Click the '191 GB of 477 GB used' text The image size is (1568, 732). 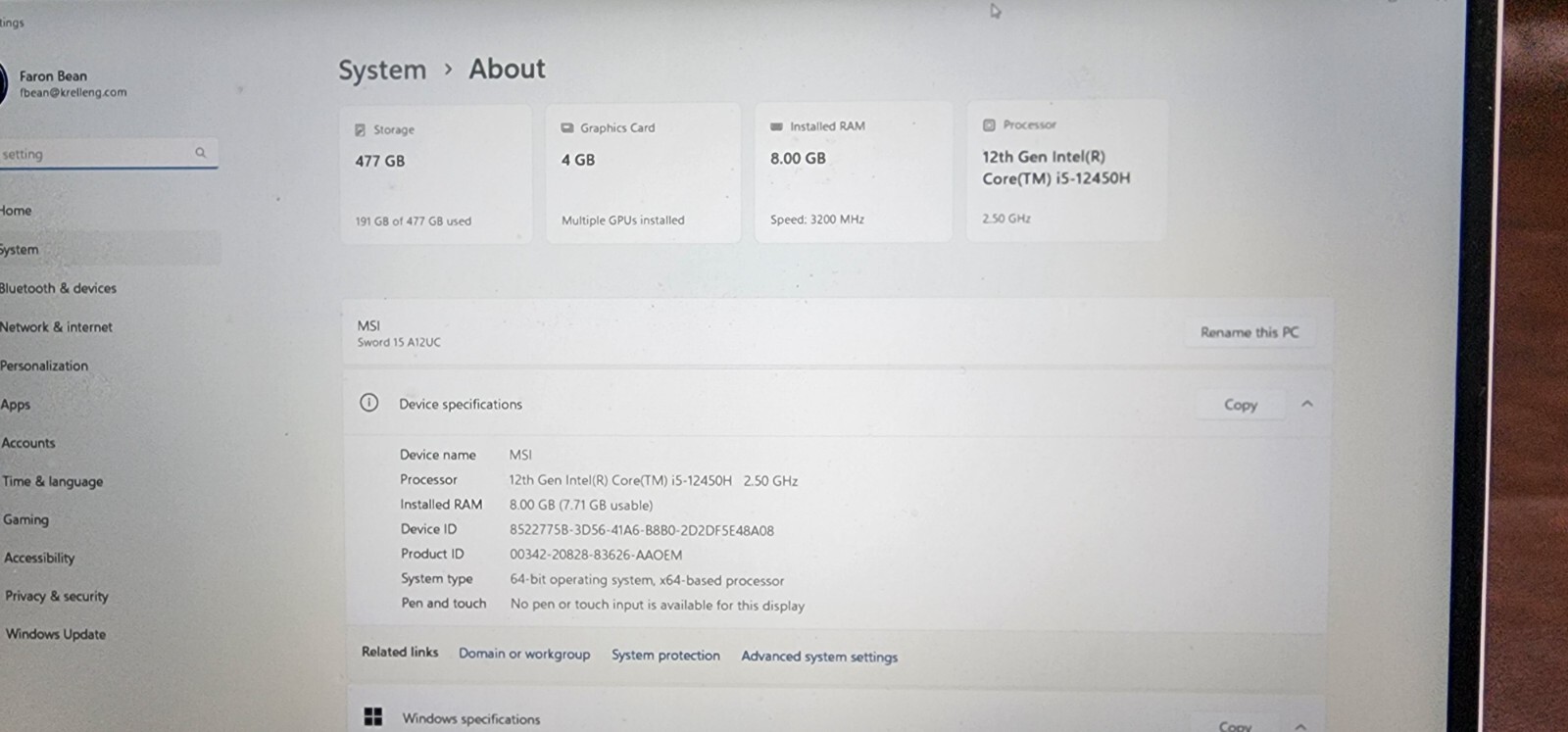(414, 221)
